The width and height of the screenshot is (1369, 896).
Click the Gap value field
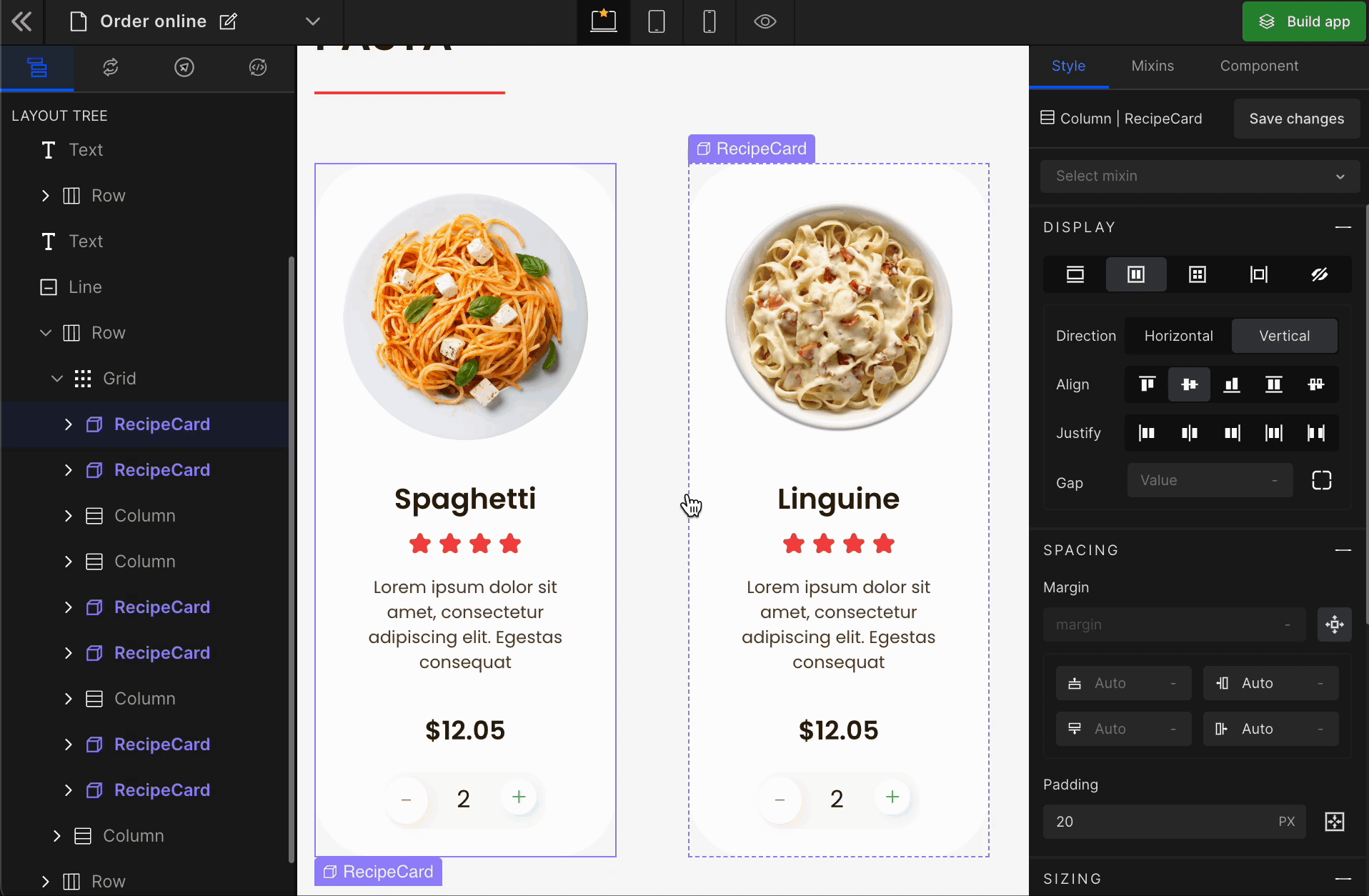point(1210,480)
